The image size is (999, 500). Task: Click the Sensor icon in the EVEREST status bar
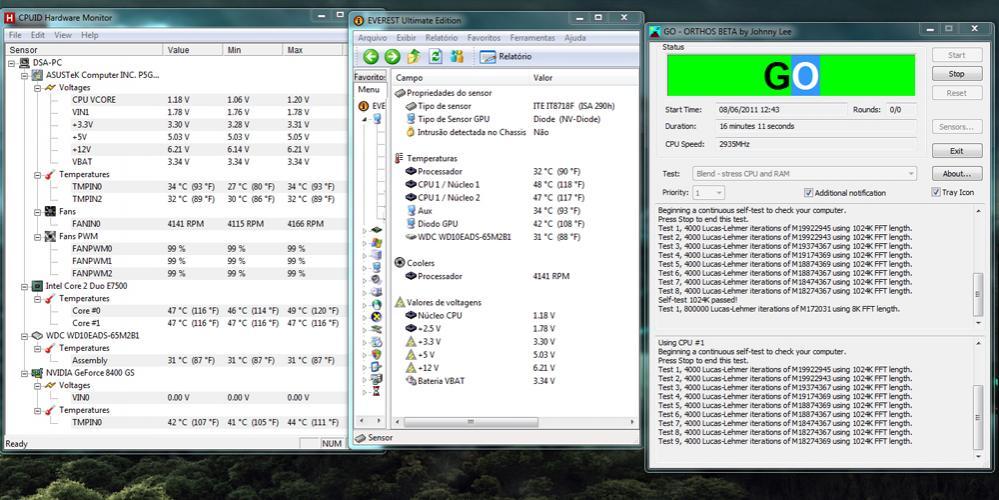(360, 438)
